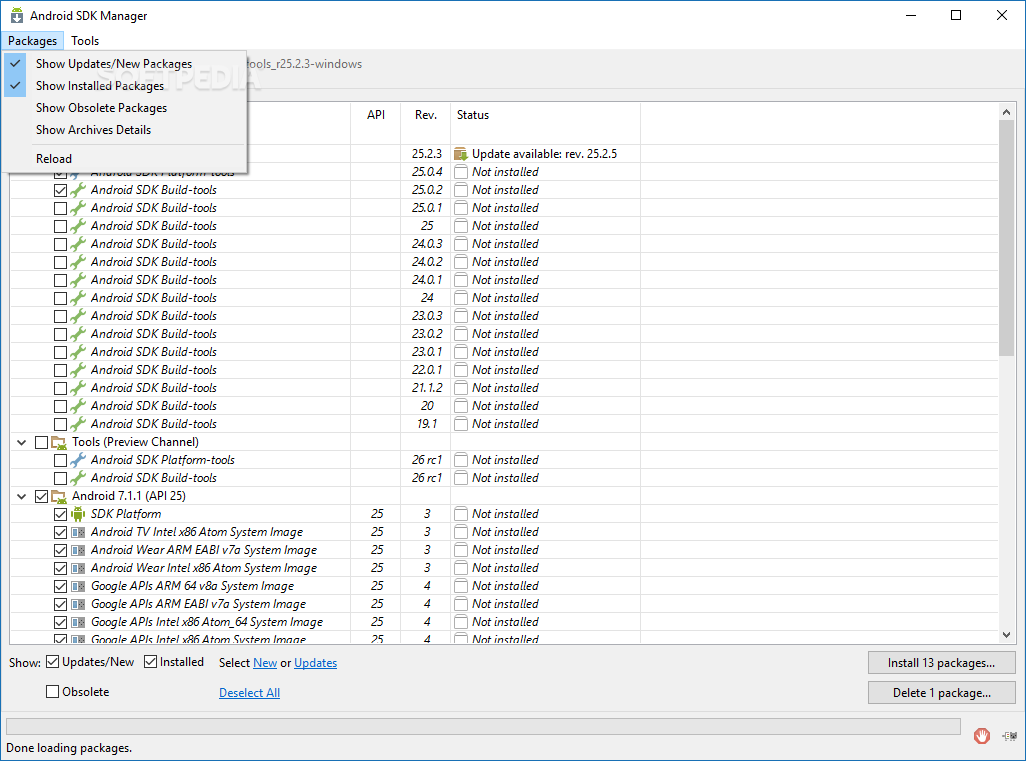Toggle the Installed show checkbox
The image size is (1026, 761).
pos(150,662)
